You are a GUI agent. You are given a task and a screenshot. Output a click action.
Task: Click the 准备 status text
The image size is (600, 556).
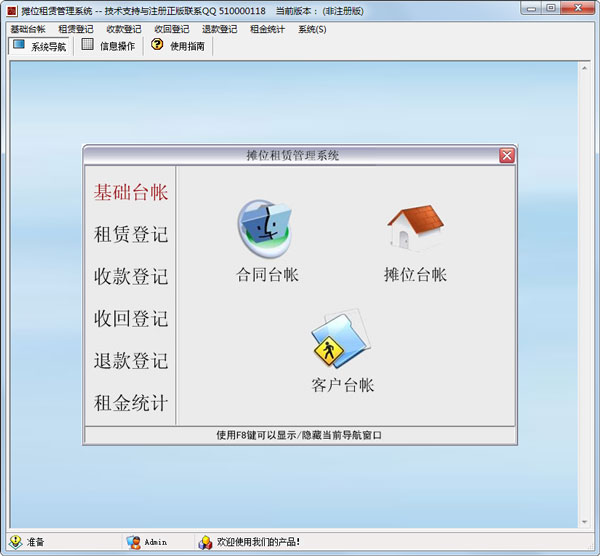pos(35,542)
